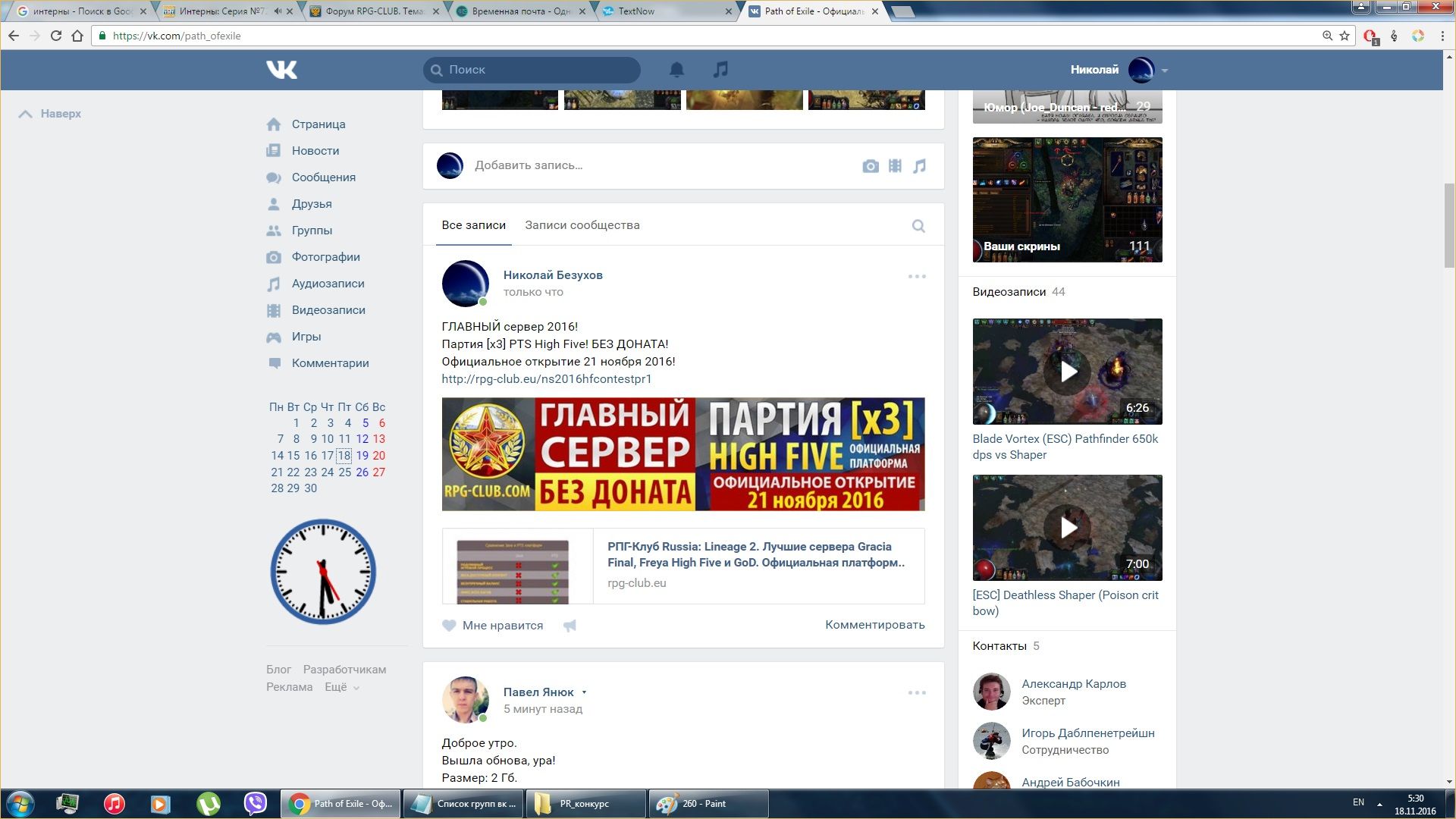The image size is (1456, 819).
Task: Open the rpg-club.eu contest link
Action: click(x=546, y=379)
